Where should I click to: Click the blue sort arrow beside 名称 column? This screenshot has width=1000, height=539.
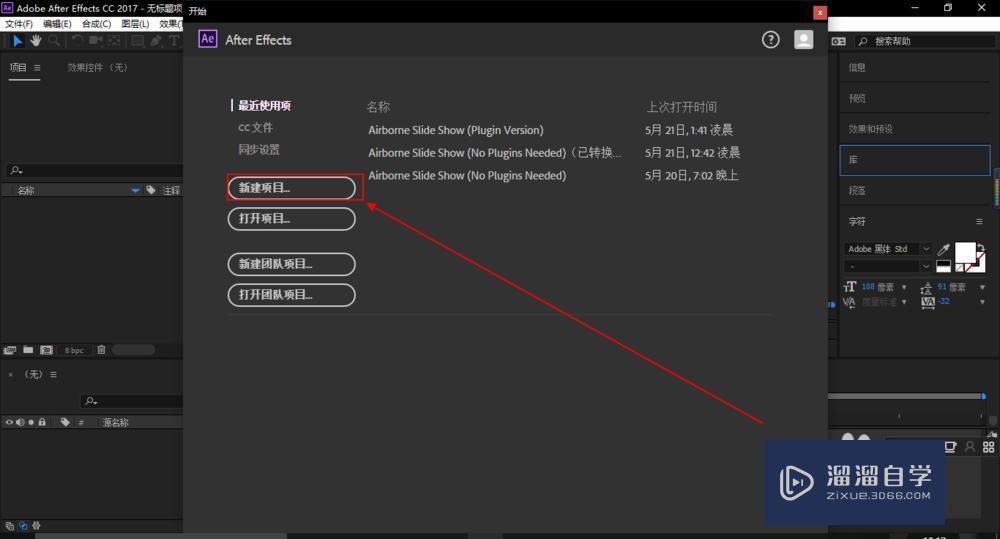click(135, 190)
